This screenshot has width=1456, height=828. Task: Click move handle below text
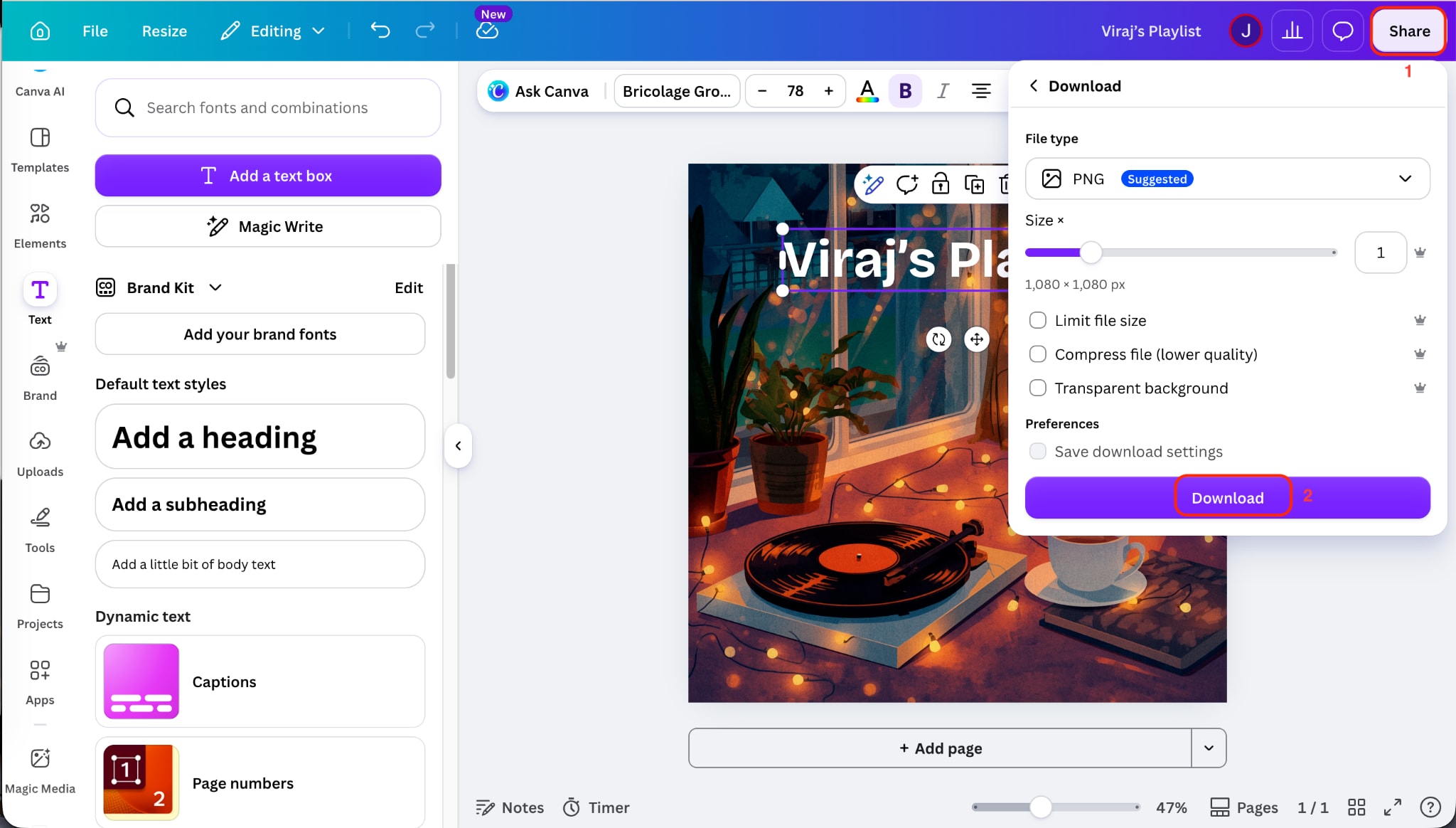coord(977,339)
